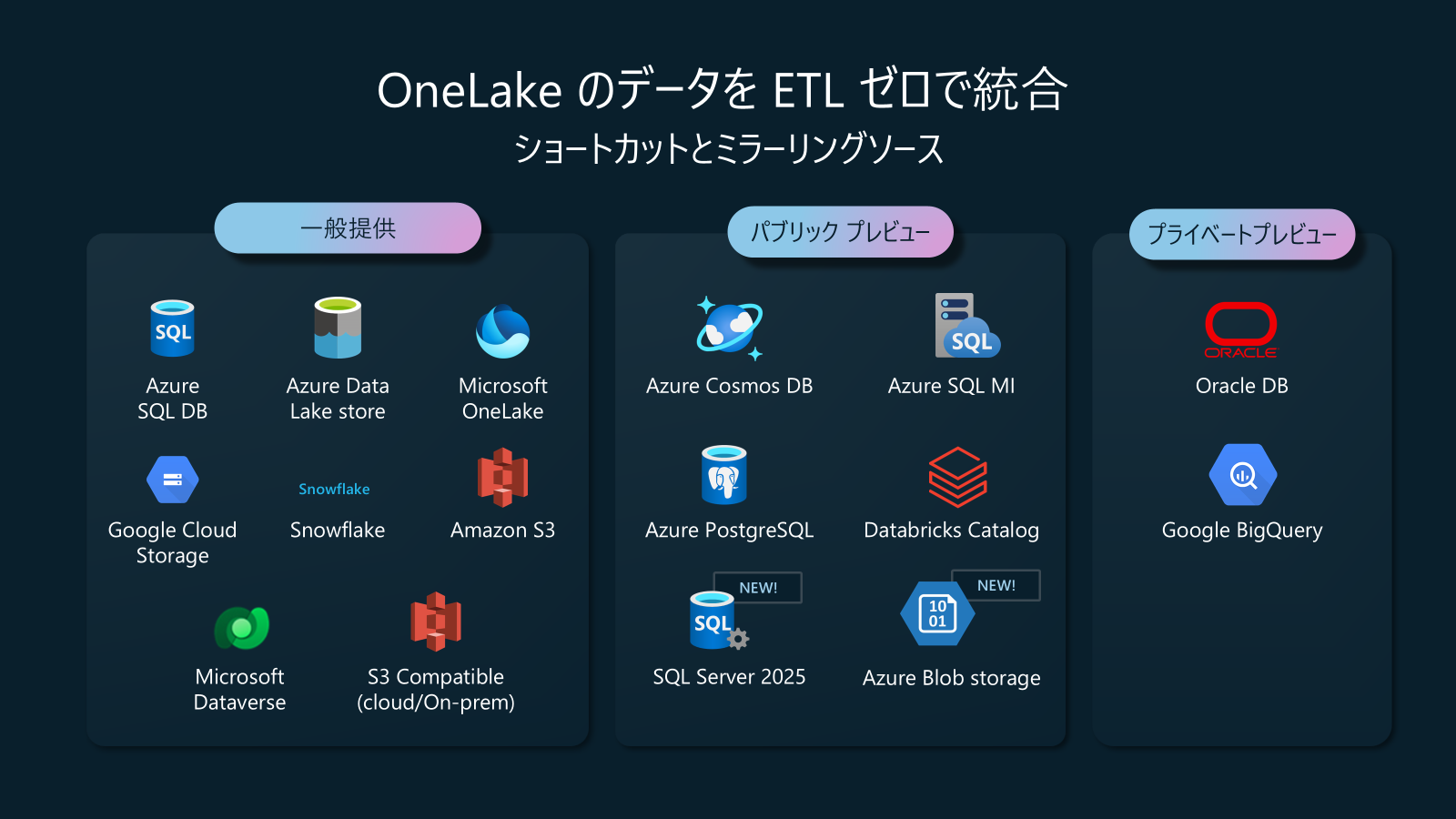
Task: Select the "SQL Server 2025" label
Action: click(x=730, y=677)
